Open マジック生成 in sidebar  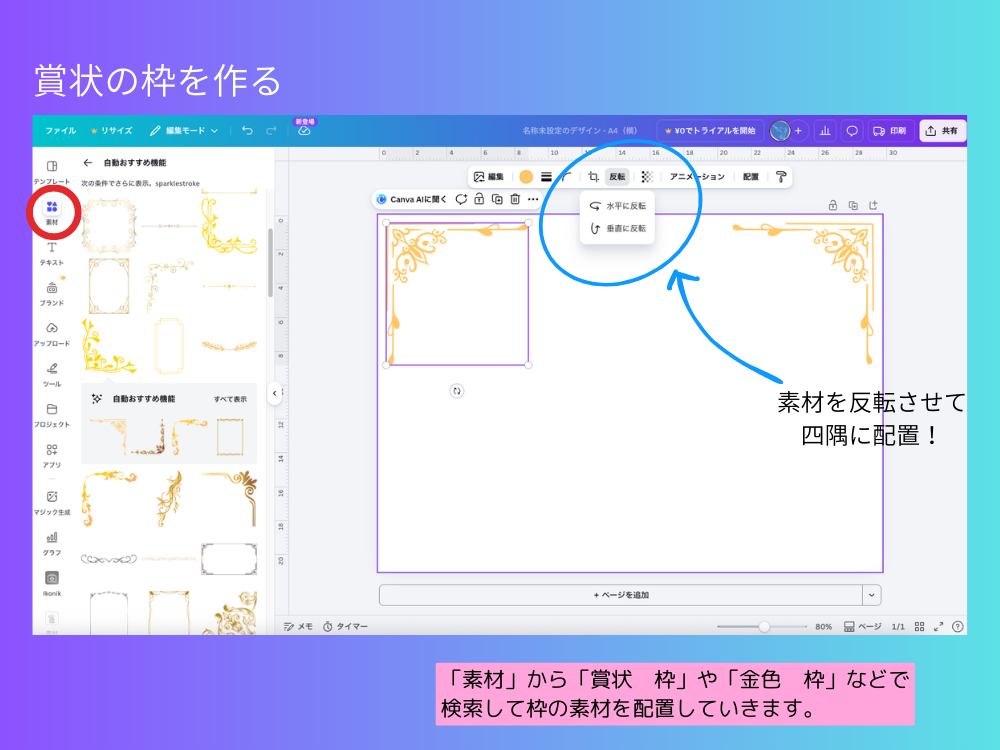coord(52,503)
